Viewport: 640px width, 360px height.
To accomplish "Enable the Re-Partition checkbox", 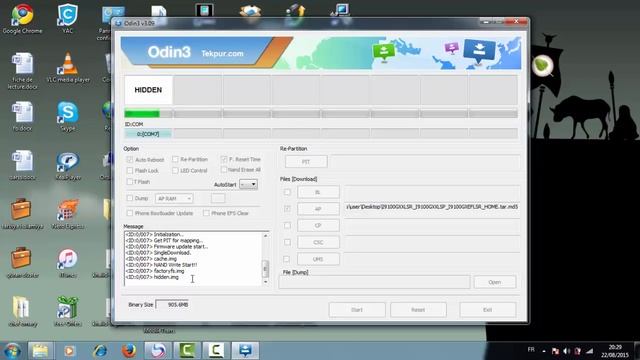I will click(175, 159).
